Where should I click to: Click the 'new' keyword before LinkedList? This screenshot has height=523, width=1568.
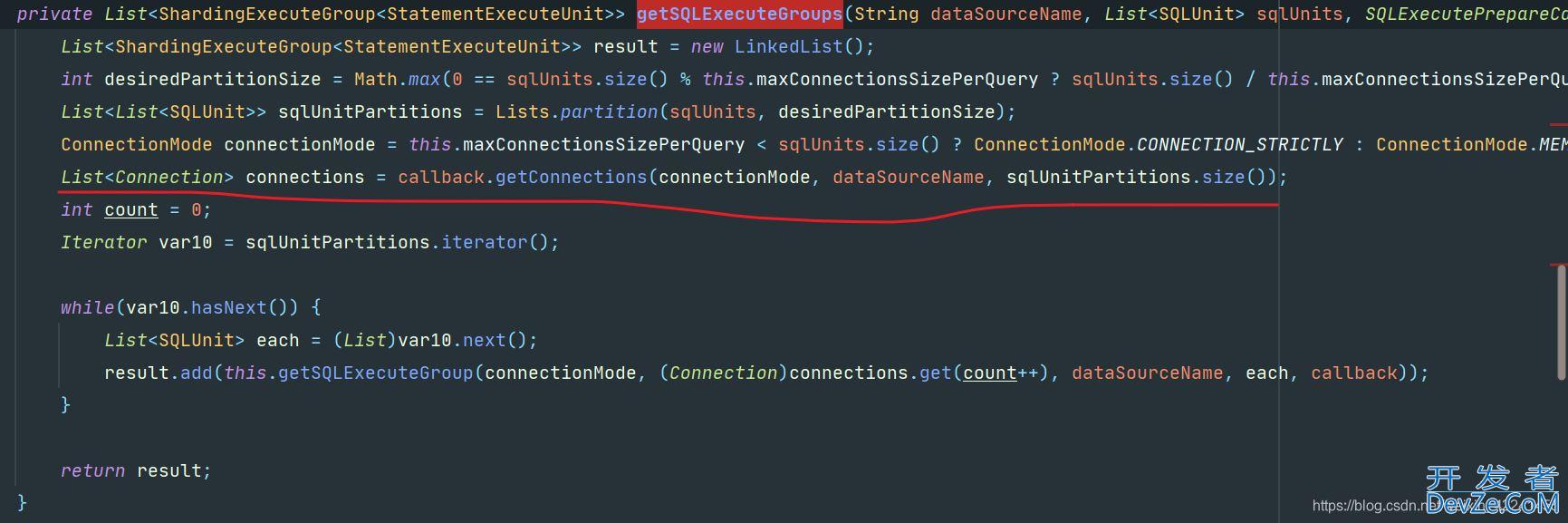click(x=707, y=46)
